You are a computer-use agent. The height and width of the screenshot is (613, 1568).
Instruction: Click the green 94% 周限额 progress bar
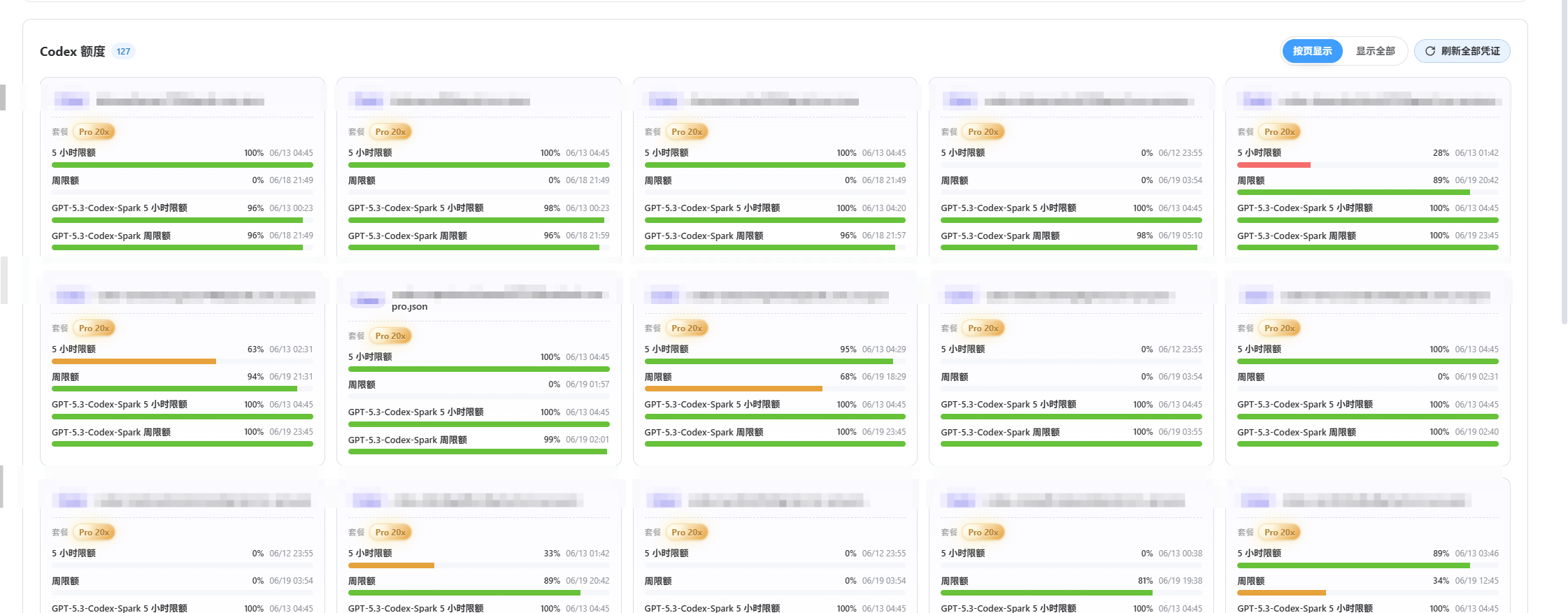click(174, 389)
